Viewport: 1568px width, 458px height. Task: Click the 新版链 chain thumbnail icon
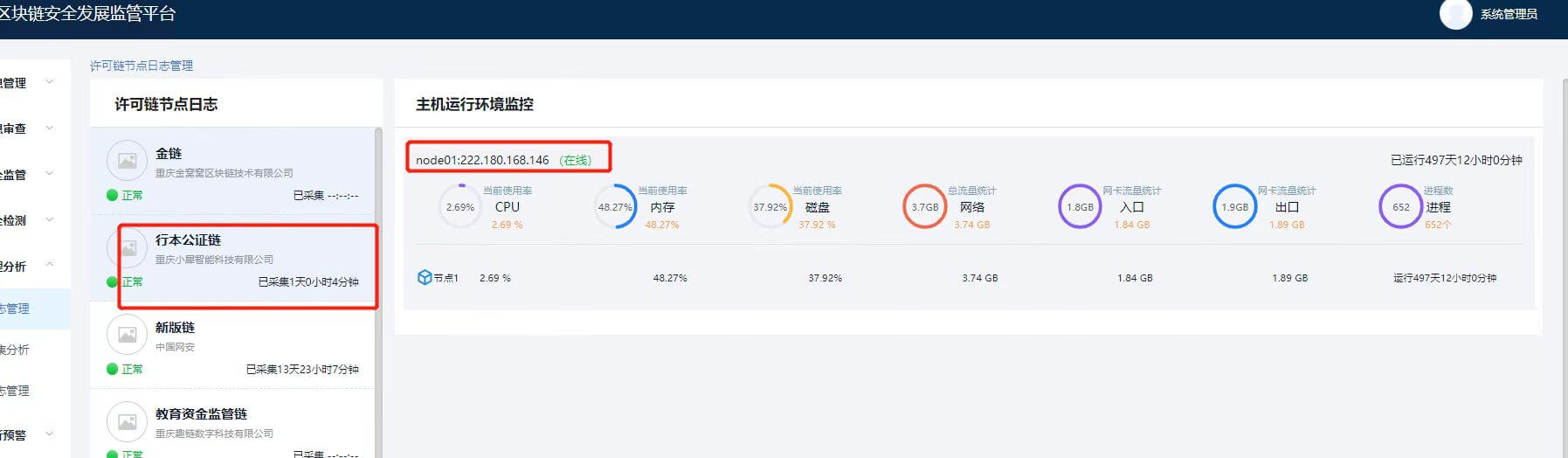(127, 335)
